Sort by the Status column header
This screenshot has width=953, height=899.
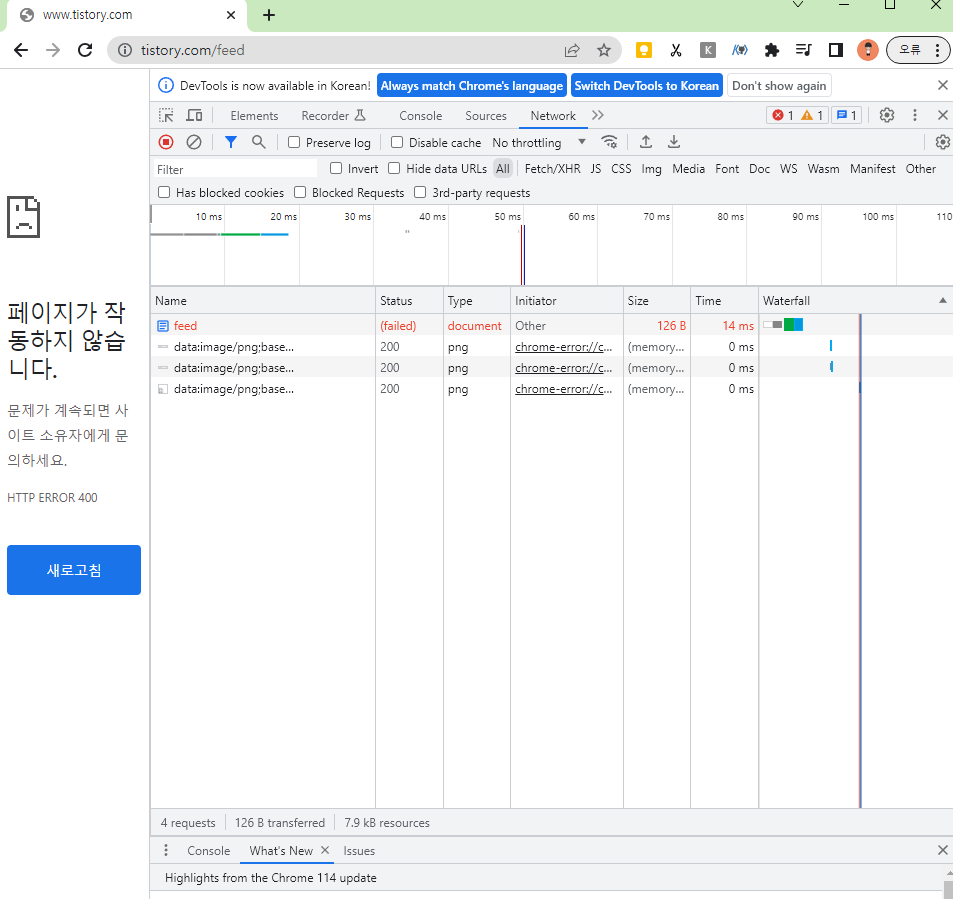(409, 300)
